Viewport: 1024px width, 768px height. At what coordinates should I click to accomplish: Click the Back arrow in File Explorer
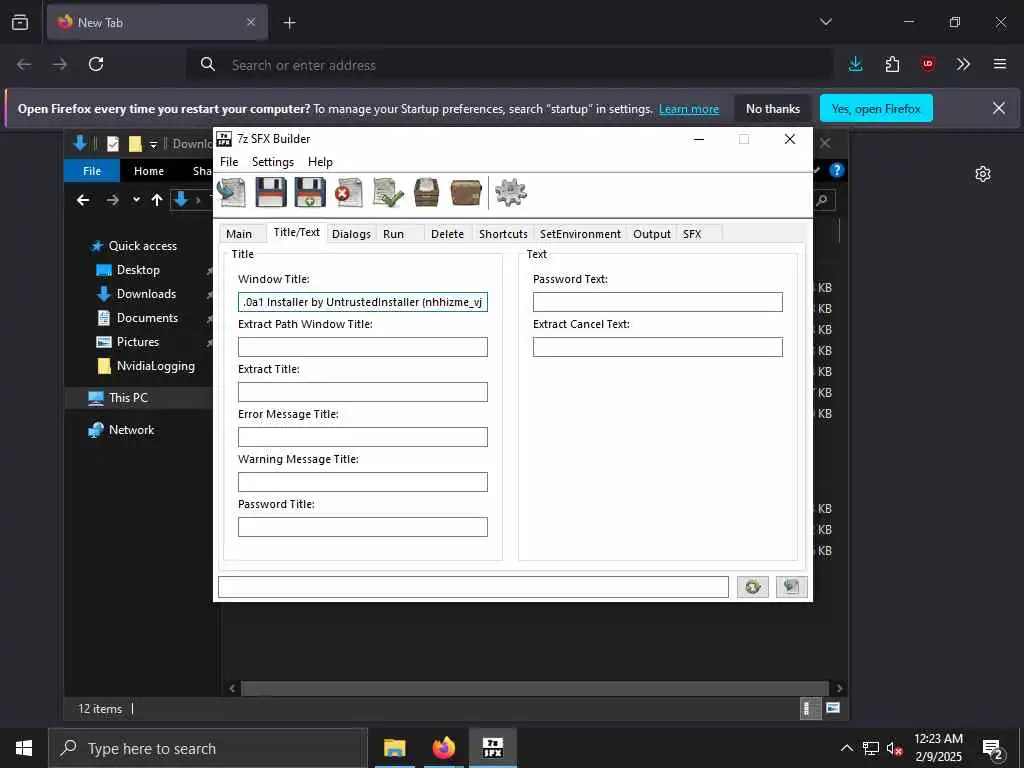coord(83,200)
